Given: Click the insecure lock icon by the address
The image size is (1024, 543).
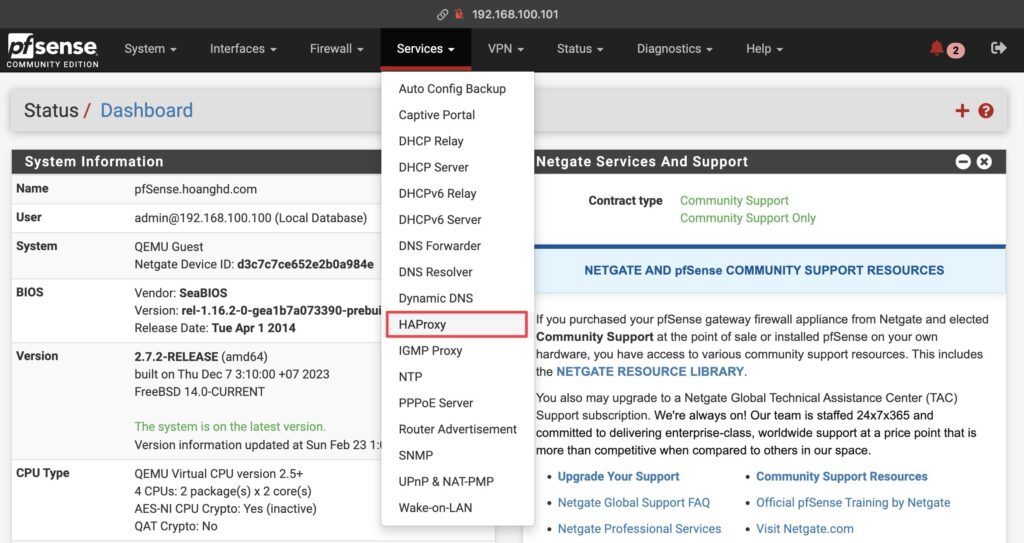Looking at the screenshot, I should pos(459,14).
